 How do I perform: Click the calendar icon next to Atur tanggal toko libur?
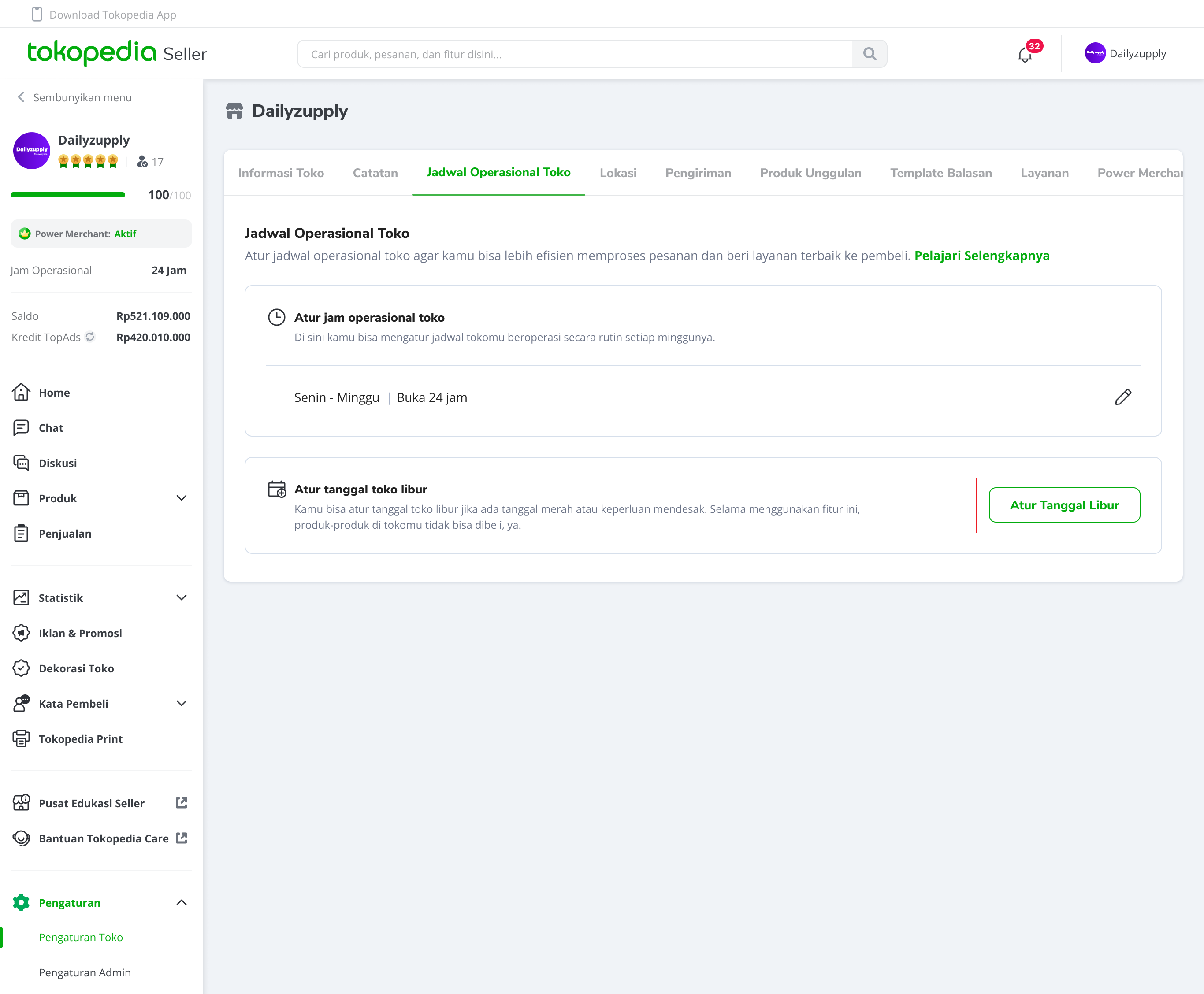(x=277, y=489)
